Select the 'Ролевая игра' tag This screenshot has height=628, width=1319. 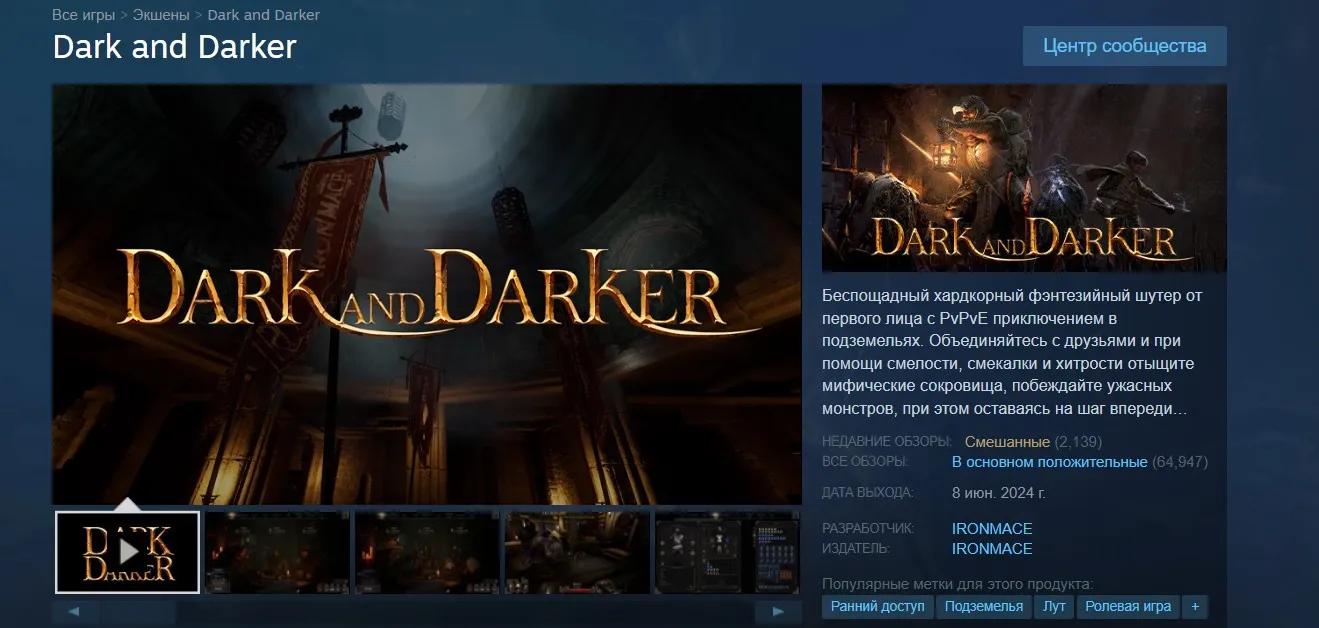(1128, 606)
